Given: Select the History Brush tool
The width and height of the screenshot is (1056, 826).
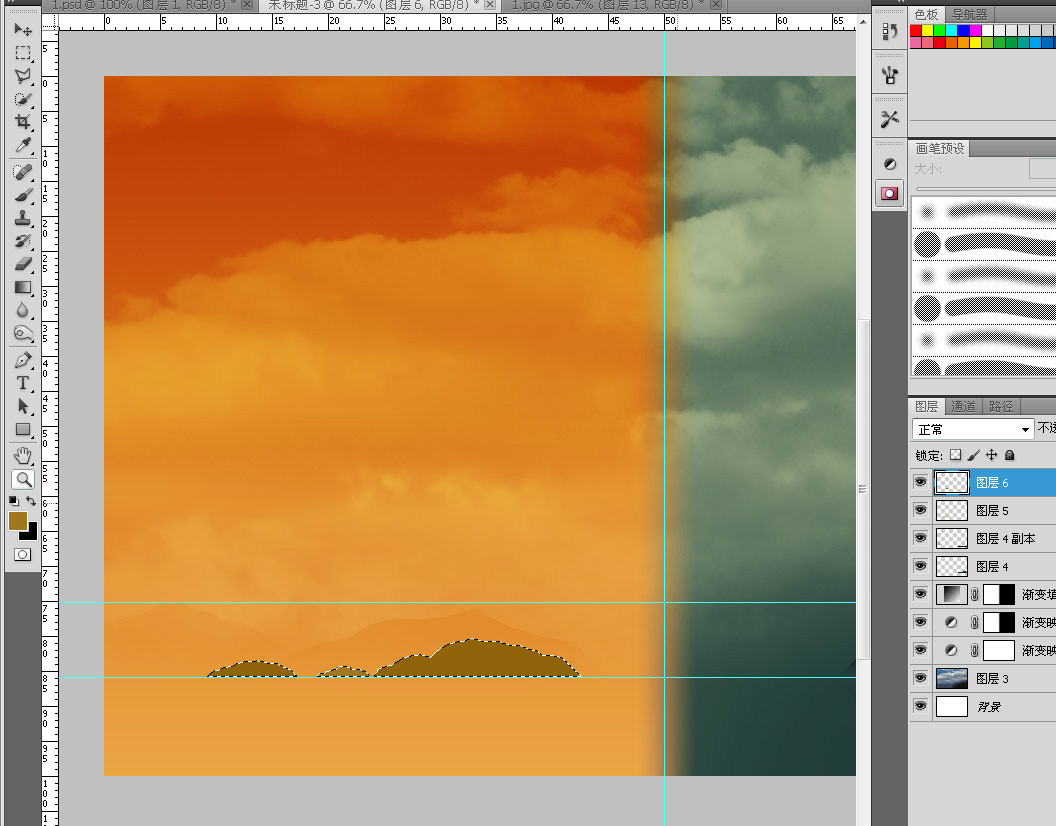Looking at the screenshot, I should click(x=23, y=241).
